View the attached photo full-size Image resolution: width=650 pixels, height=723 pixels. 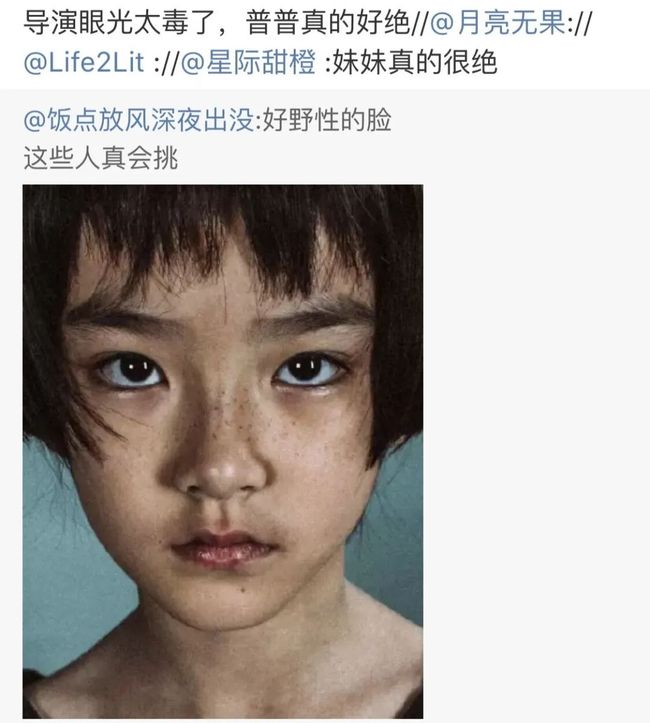pos(223,451)
